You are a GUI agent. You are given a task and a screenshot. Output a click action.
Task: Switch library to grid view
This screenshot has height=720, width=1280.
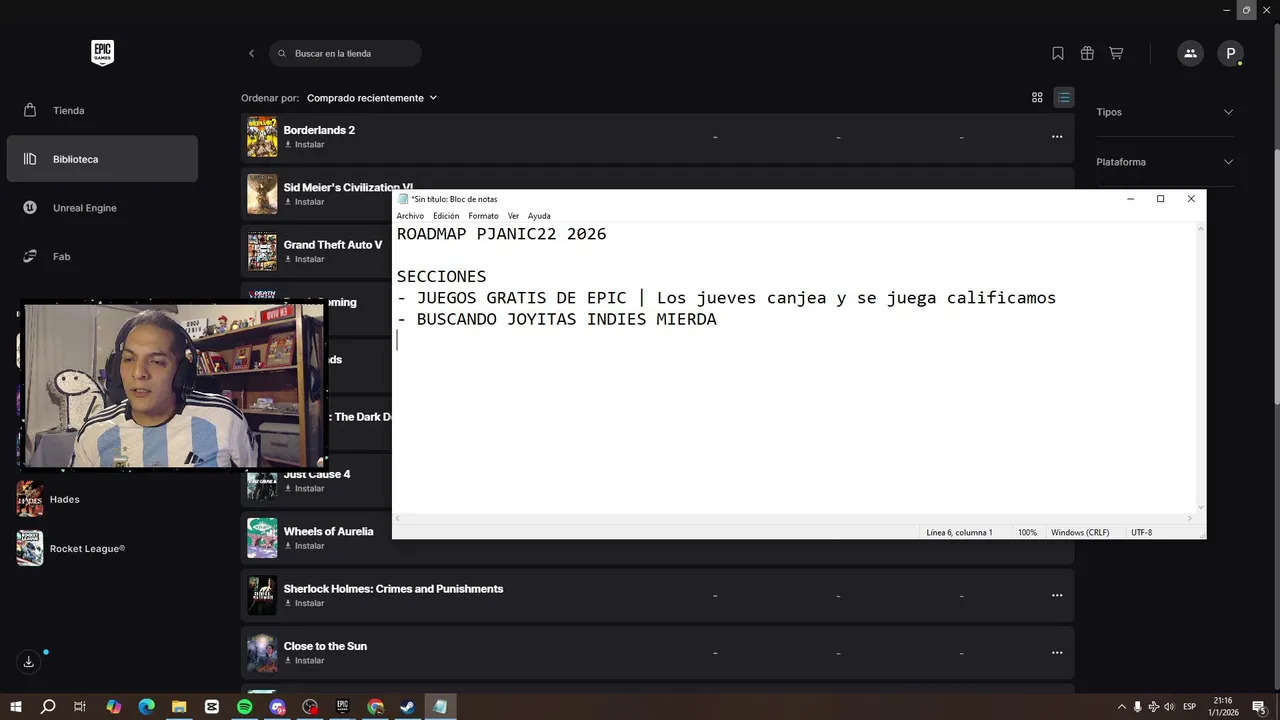1037,98
